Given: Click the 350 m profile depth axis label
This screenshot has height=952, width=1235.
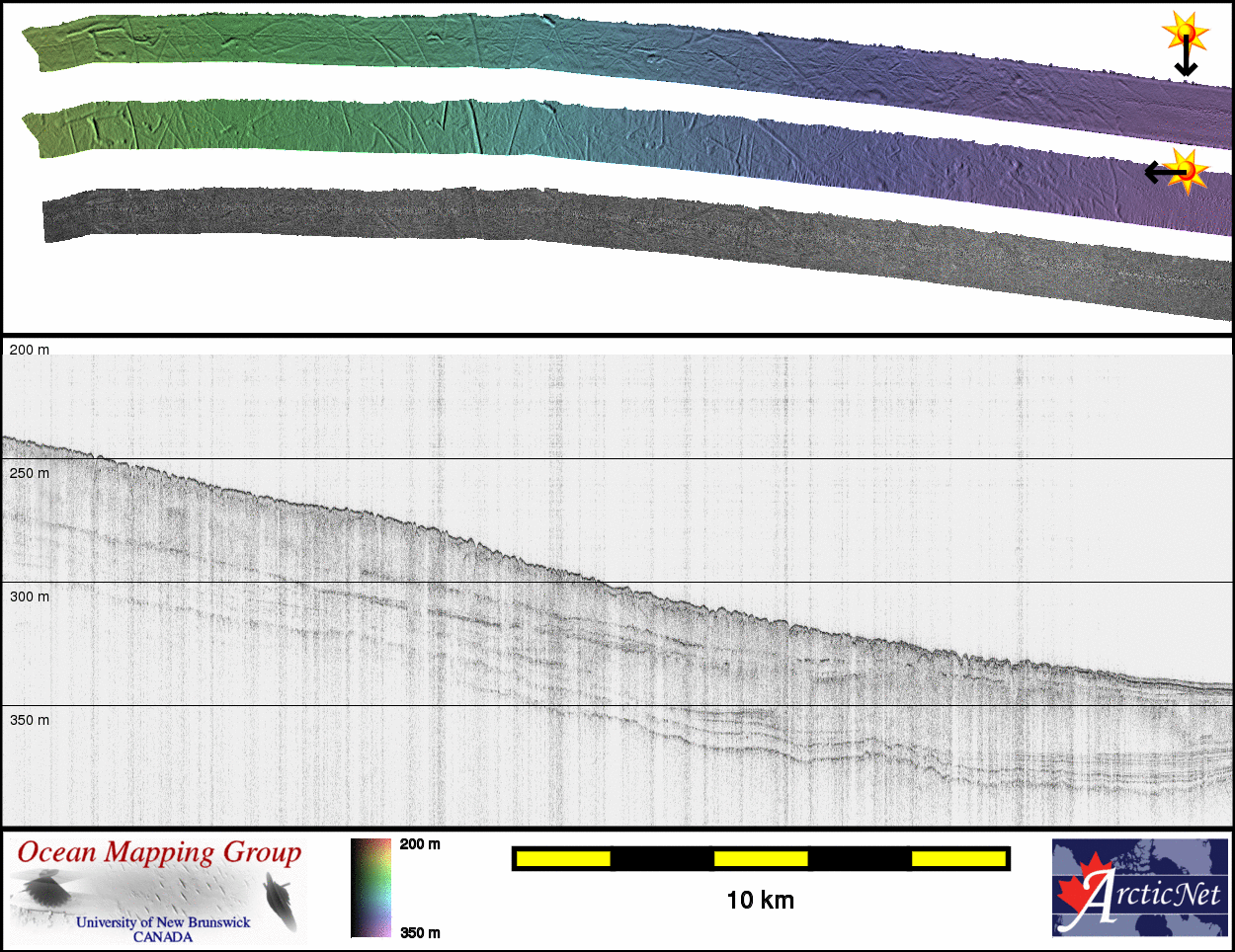Looking at the screenshot, I should point(30,720).
